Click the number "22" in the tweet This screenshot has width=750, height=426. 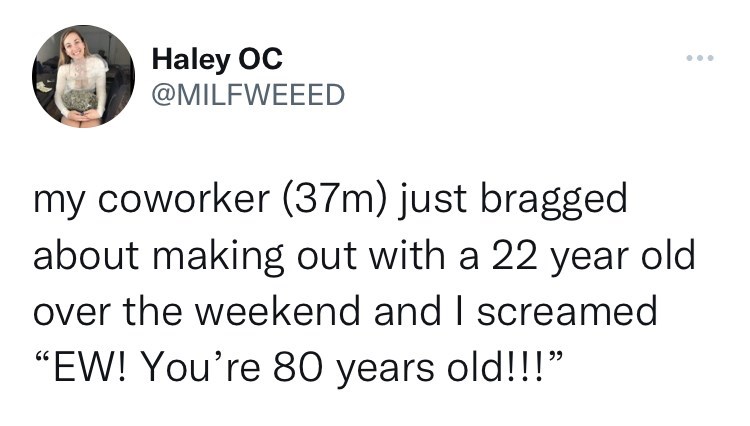click(x=506, y=257)
